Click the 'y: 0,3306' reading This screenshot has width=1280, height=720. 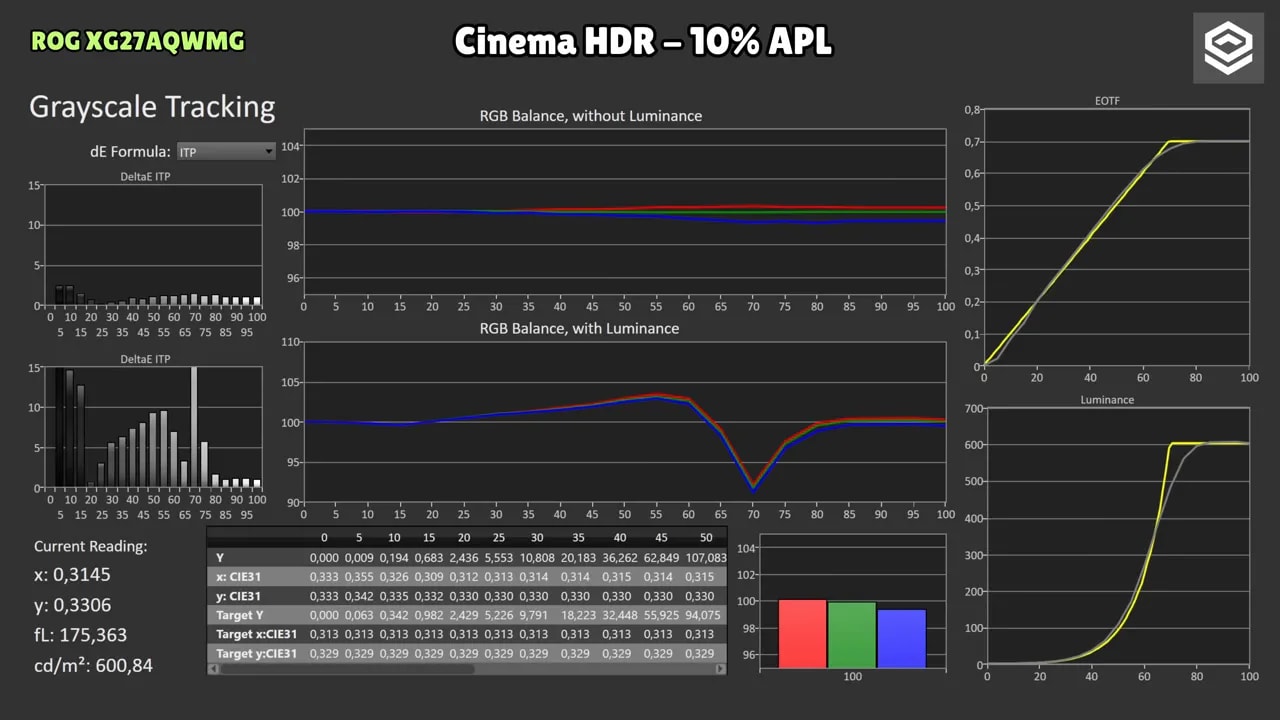coord(72,605)
